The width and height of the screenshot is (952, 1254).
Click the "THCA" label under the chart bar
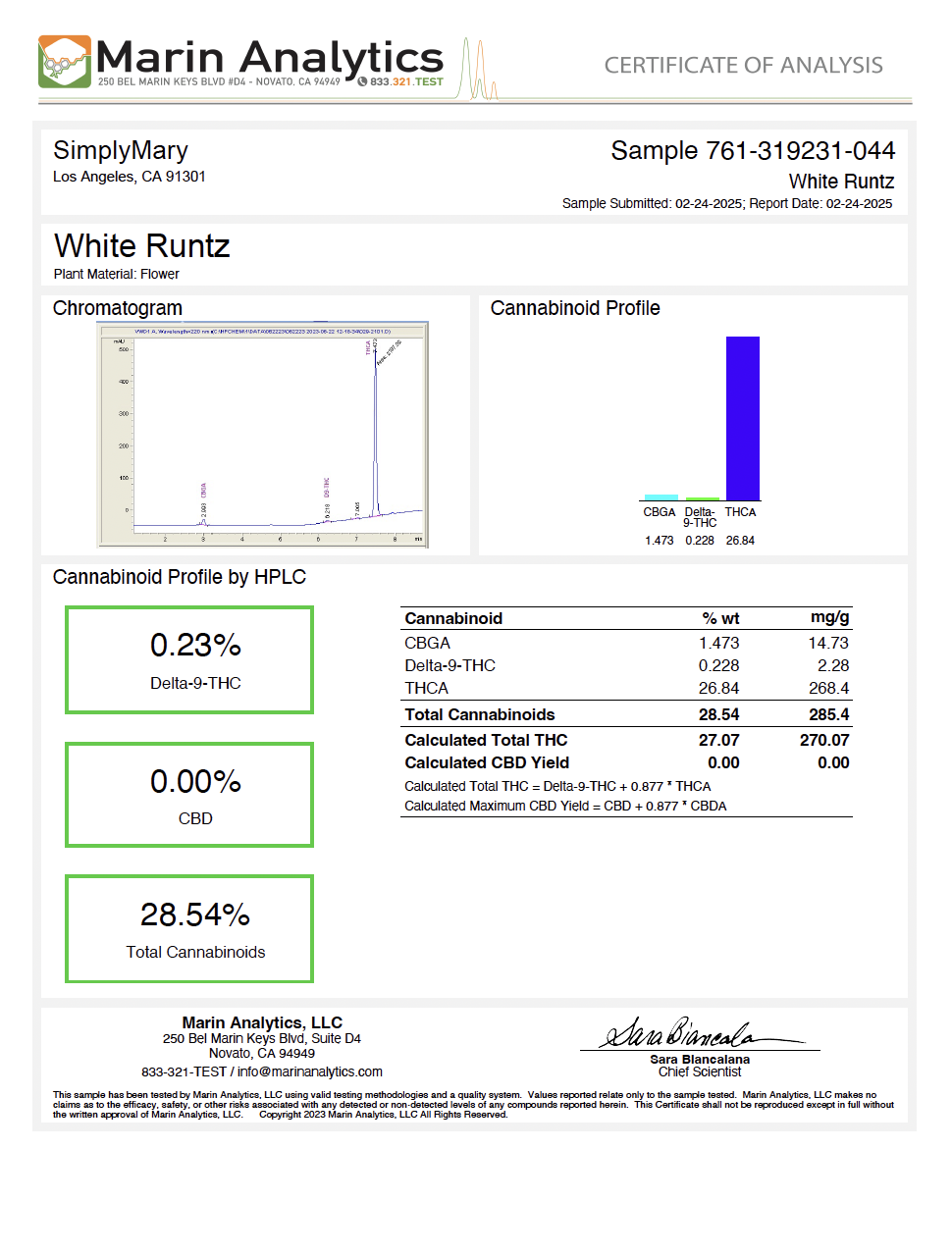(740, 512)
